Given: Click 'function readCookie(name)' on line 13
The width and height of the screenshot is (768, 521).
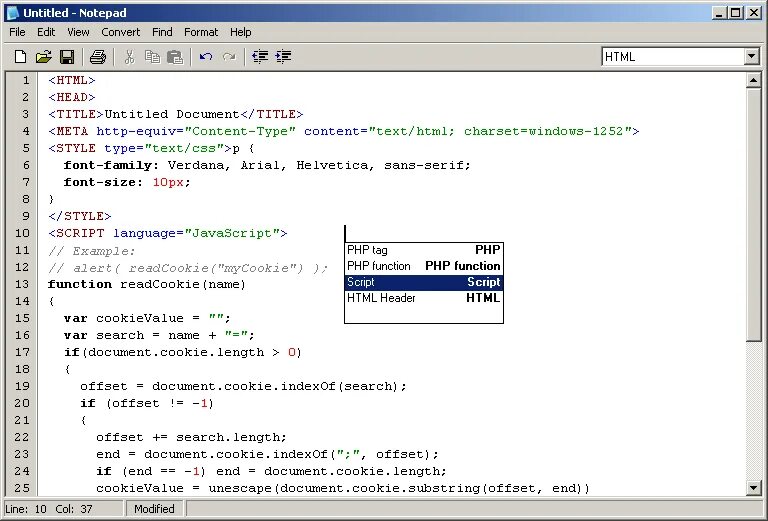Looking at the screenshot, I should click(x=147, y=284).
